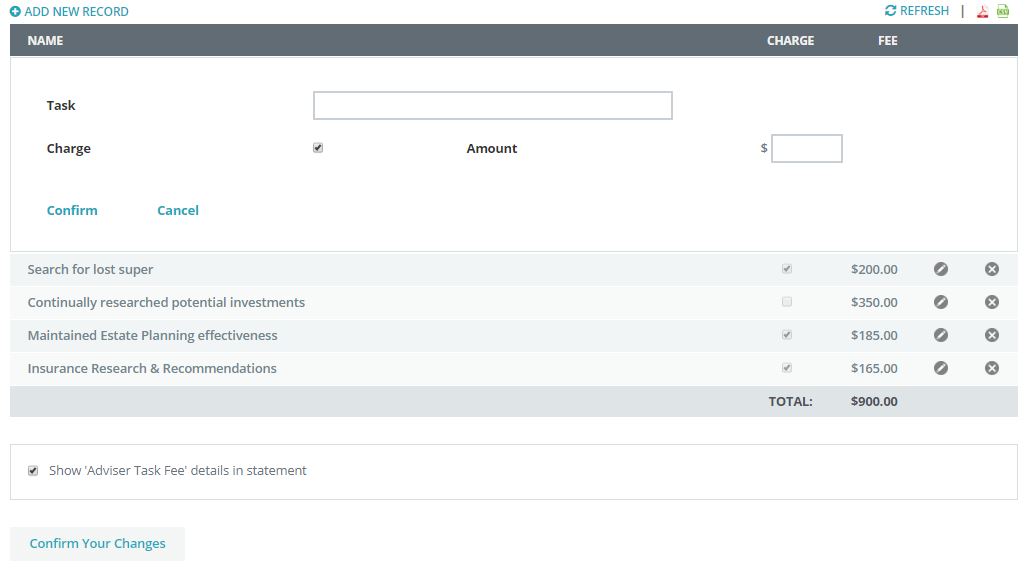1029x569 pixels.
Task: Cancel the new record form
Action: (x=178, y=210)
